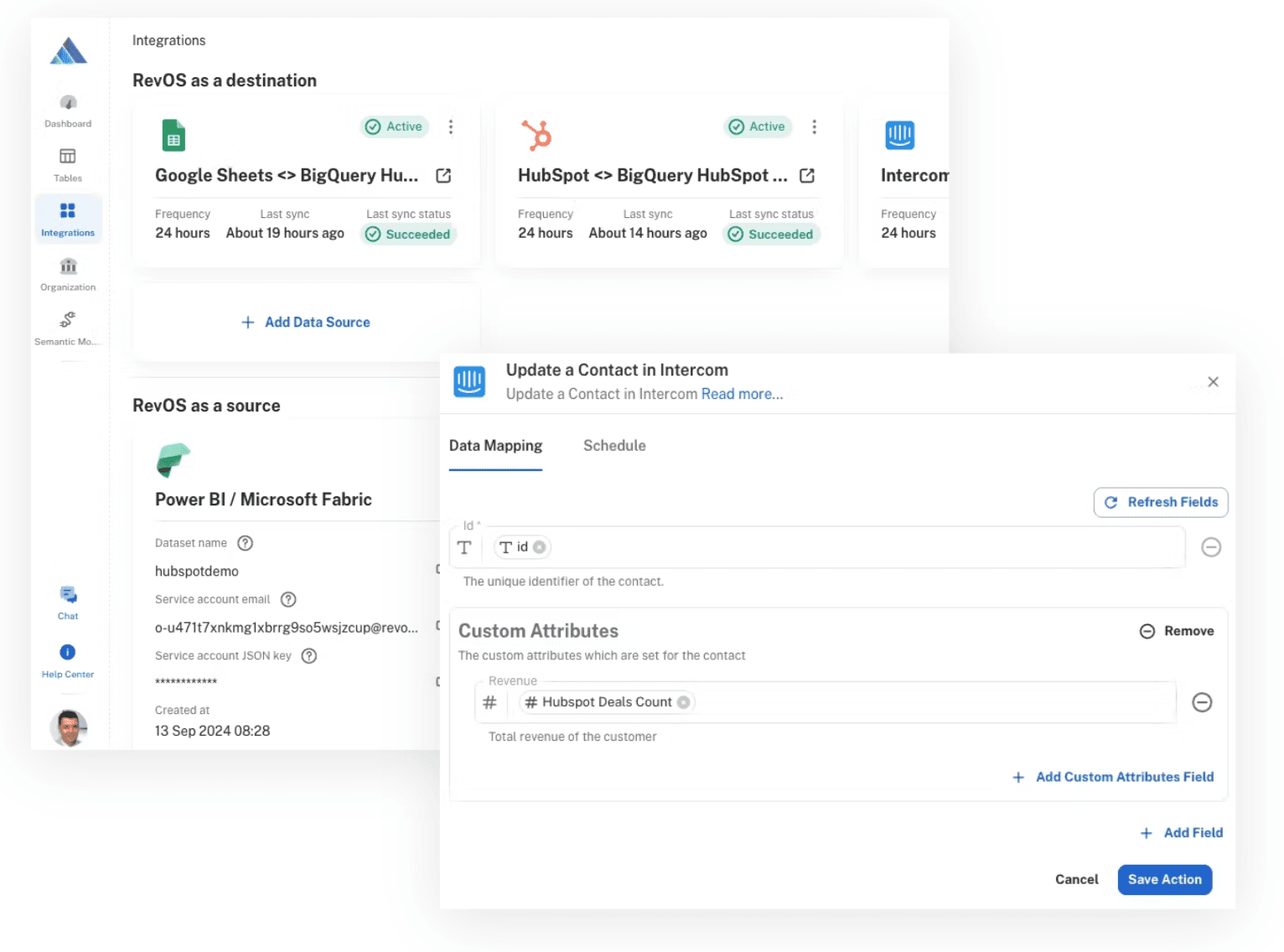The height and width of the screenshot is (952, 1284).
Task: Remove the Hubspot Deals Count attribute chip
Action: coord(684,702)
